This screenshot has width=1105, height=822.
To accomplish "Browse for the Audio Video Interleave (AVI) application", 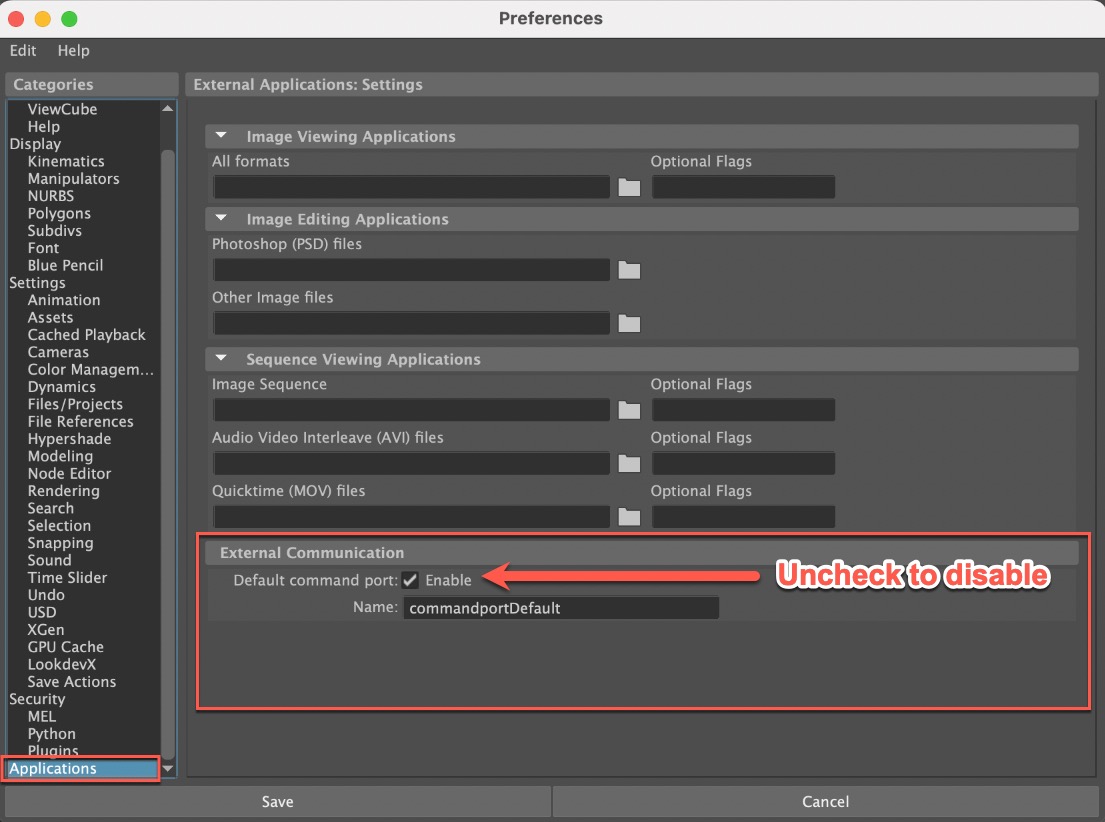I will pyautogui.click(x=629, y=463).
